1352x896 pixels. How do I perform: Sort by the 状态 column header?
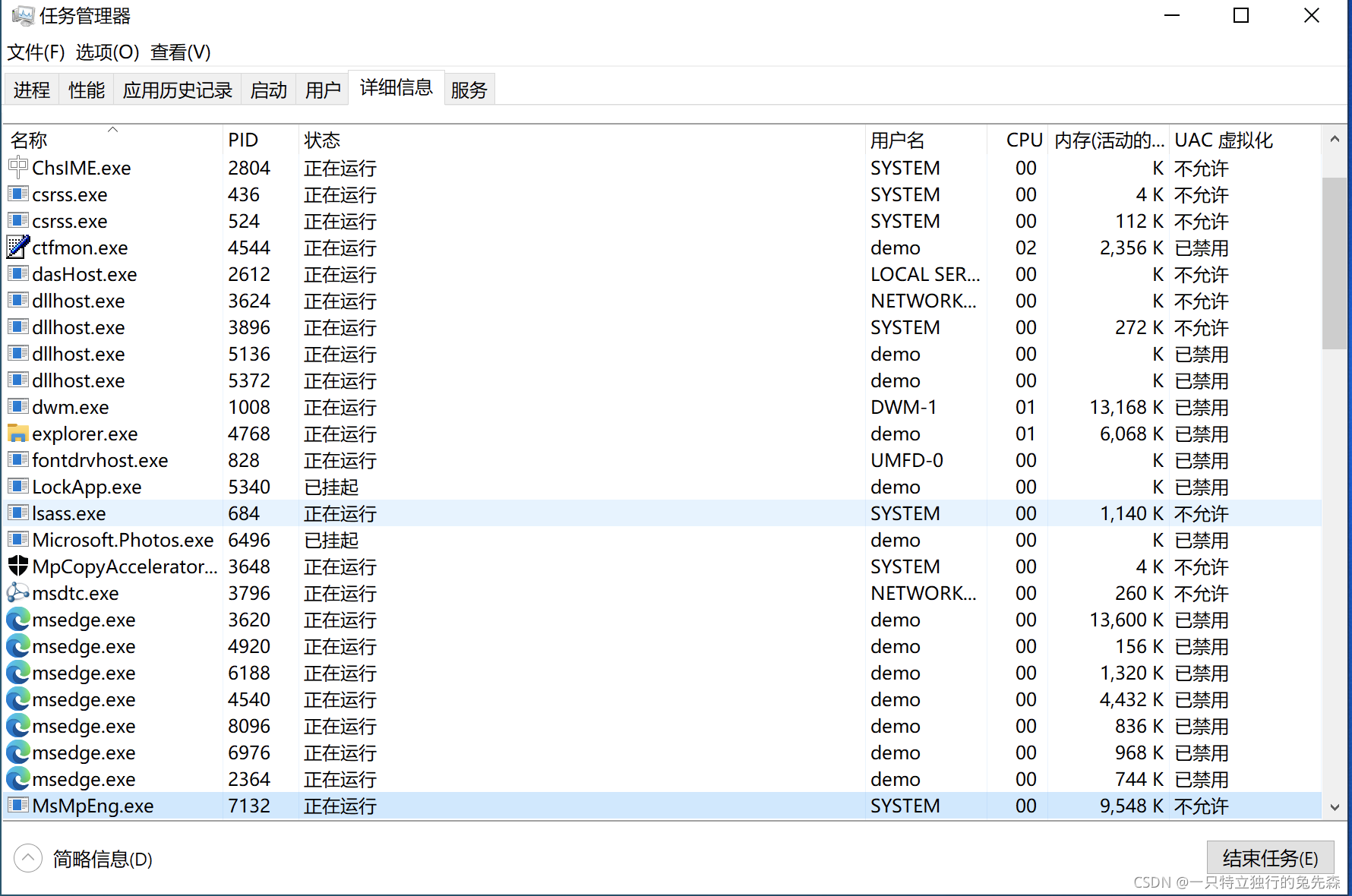tap(581, 140)
